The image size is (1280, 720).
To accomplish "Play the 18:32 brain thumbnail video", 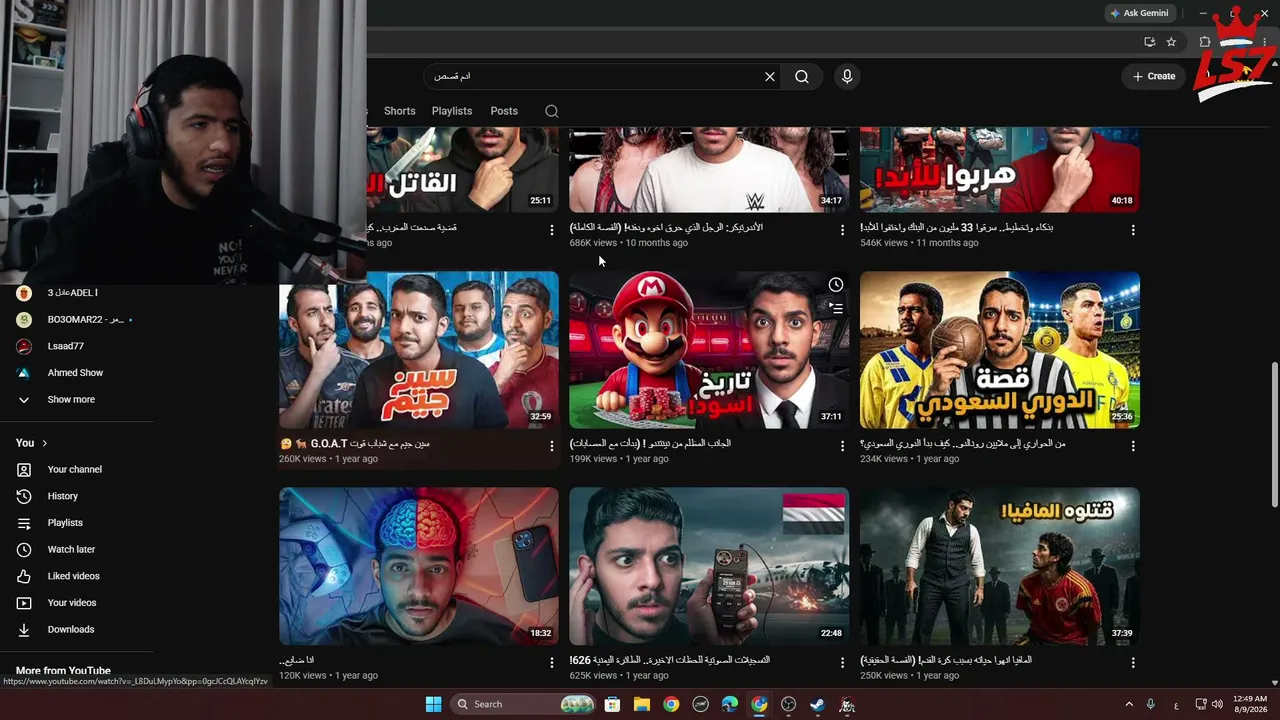I will pyautogui.click(x=419, y=566).
